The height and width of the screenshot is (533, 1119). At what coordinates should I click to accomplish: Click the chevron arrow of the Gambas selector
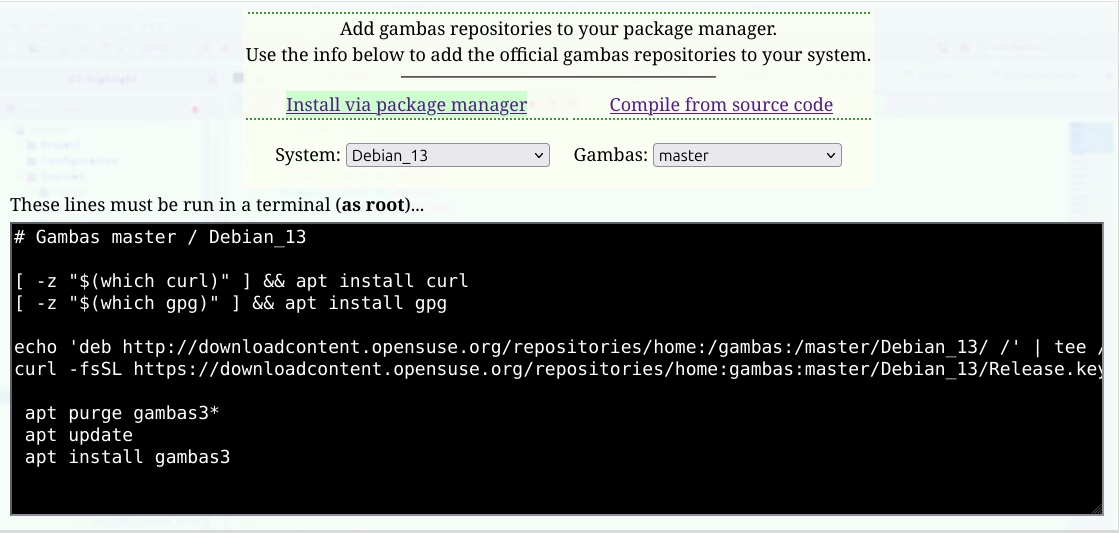pos(830,155)
